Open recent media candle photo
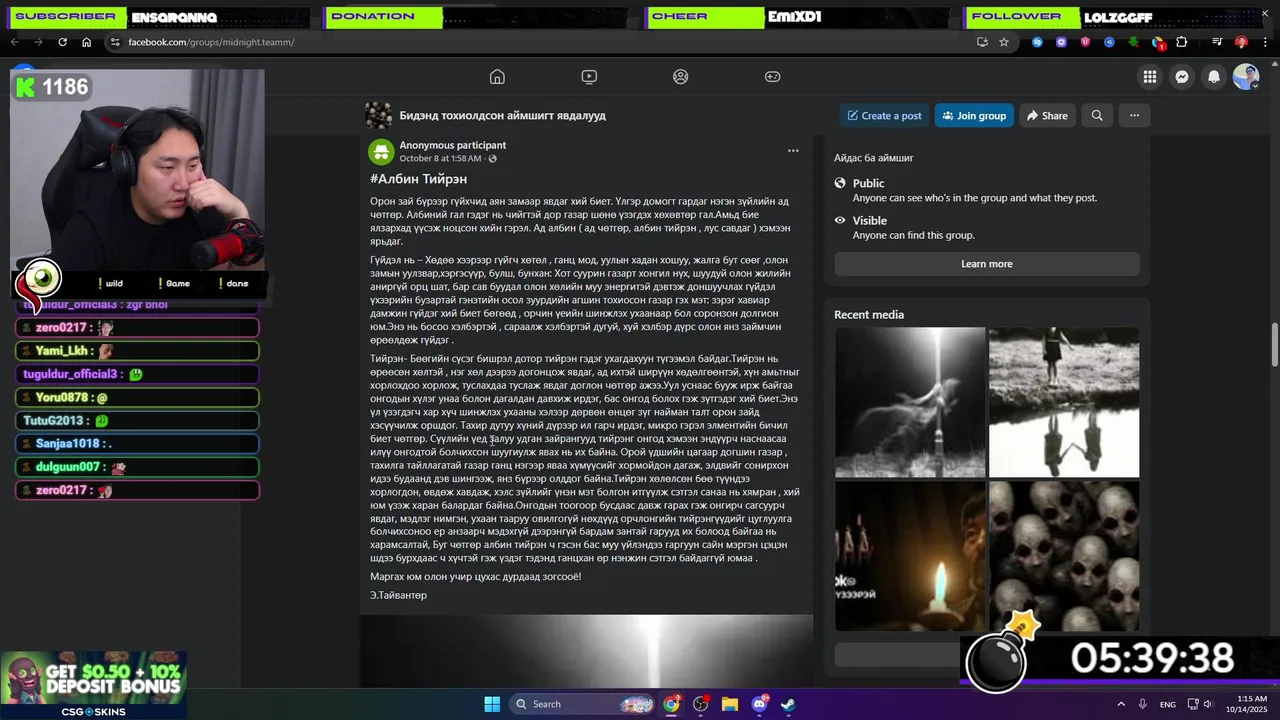 tap(910, 556)
